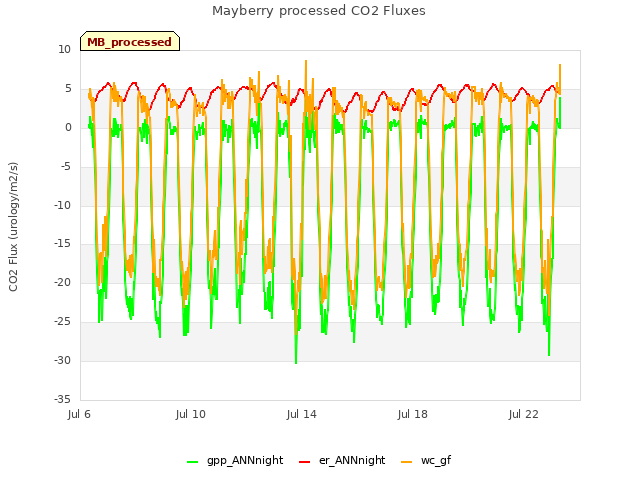
Task: Click the orange wc_gf legend swatch
Action: click(x=407, y=462)
